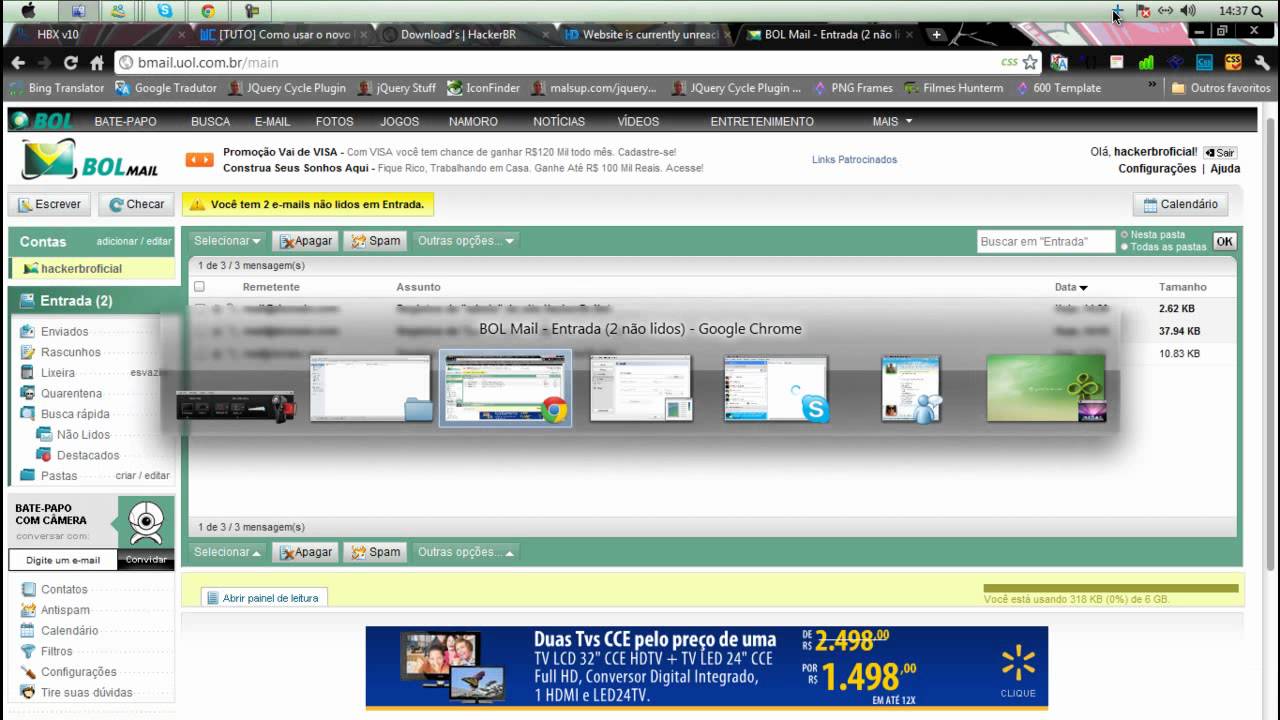Open BUSCA in BOL navbar

click(210, 122)
